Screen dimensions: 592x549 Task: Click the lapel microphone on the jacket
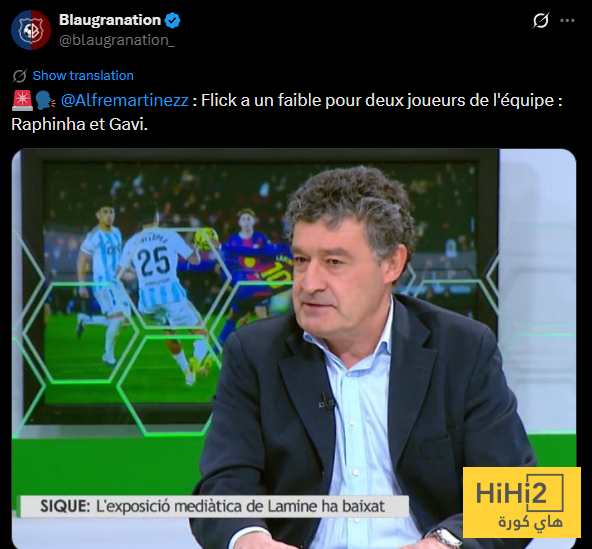pyautogui.click(x=326, y=401)
